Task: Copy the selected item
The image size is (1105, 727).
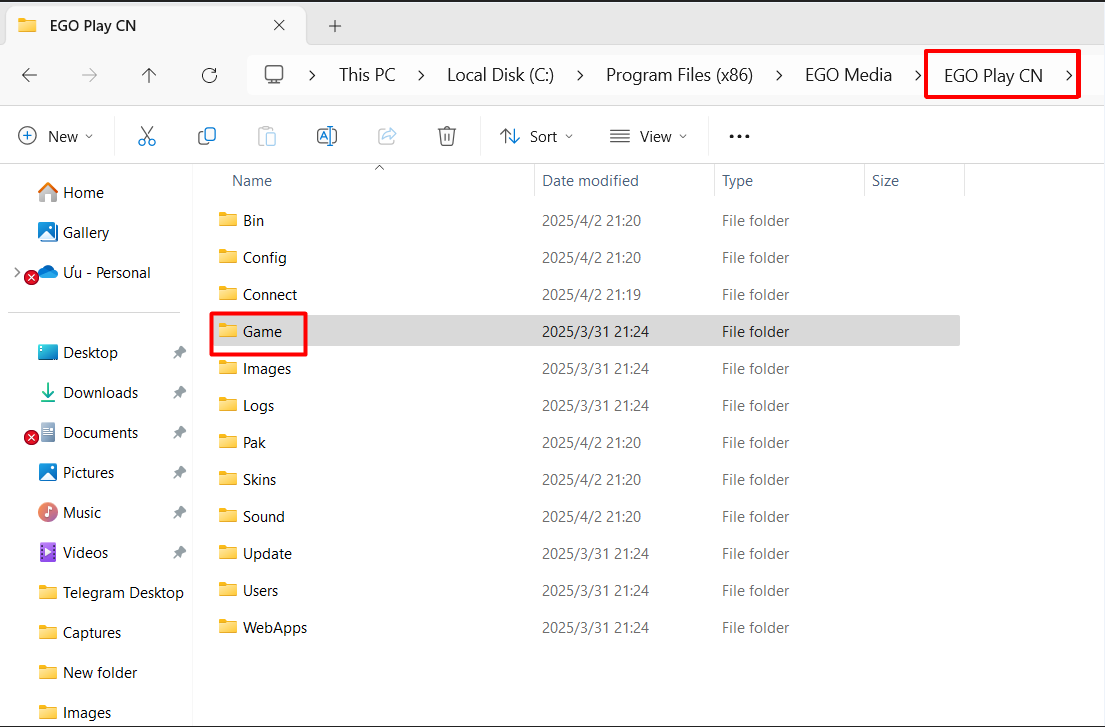Action: (206, 136)
